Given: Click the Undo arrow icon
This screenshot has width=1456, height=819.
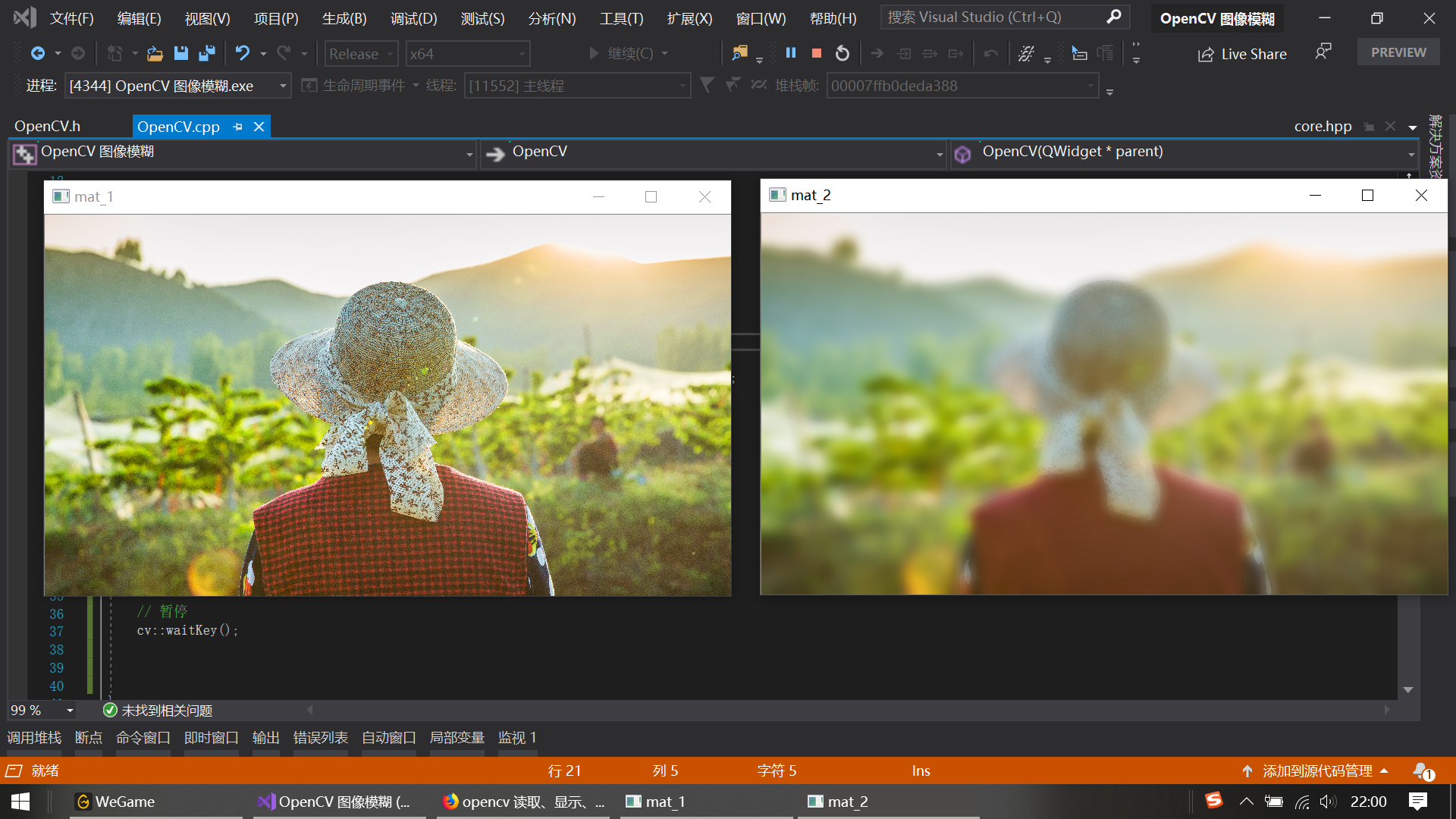Looking at the screenshot, I should [242, 53].
